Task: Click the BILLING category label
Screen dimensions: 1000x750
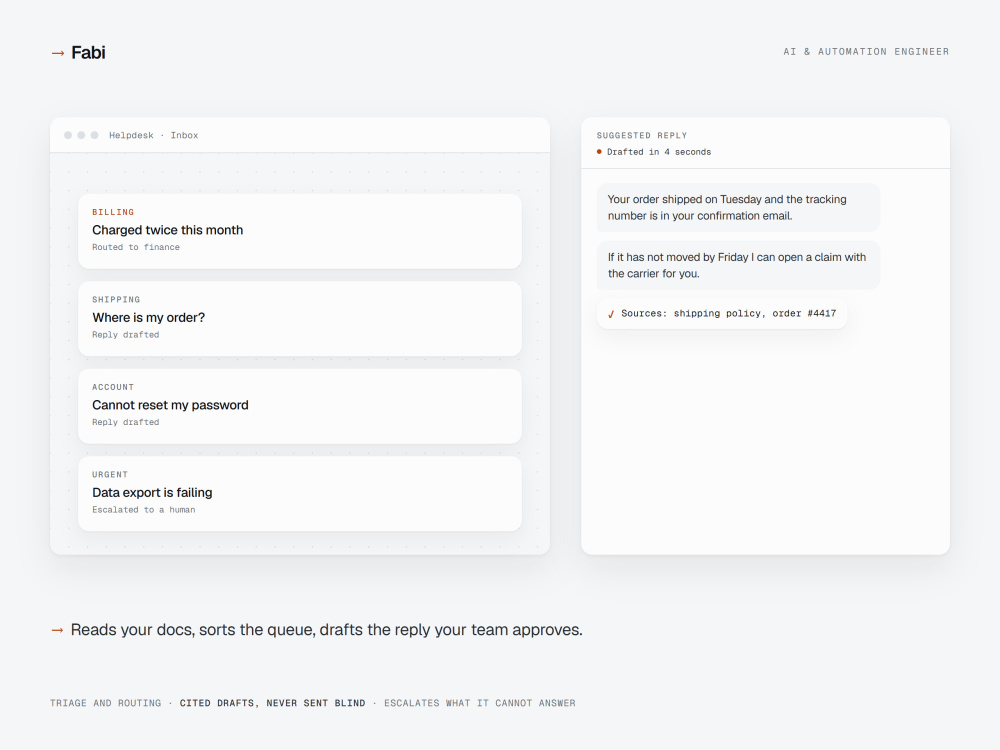Action: (x=113, y=212)
